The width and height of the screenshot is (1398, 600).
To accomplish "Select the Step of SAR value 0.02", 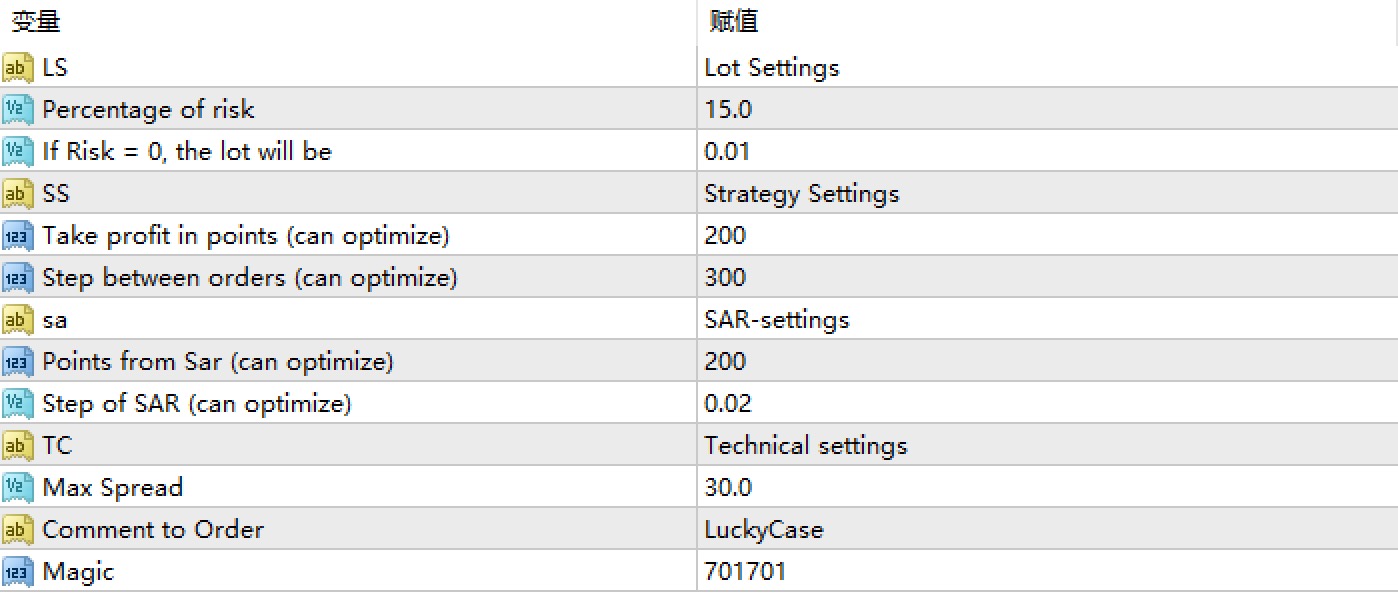I will 728,404.
